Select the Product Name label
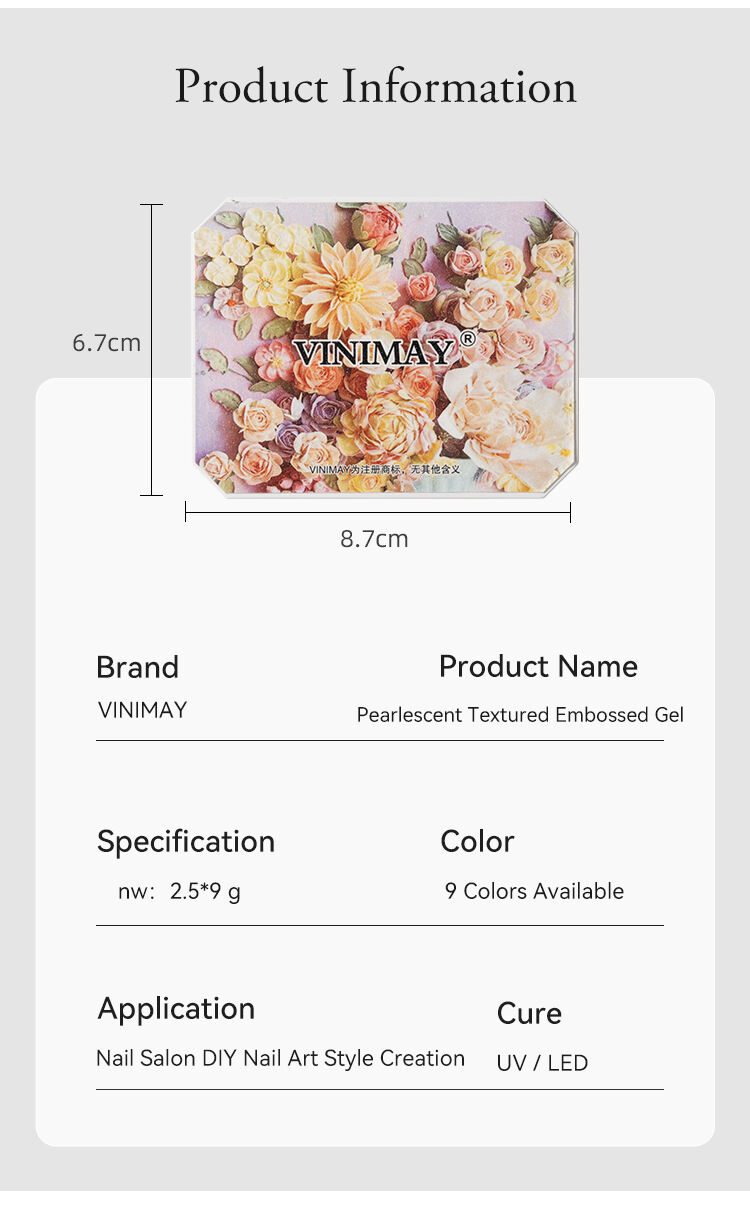The image size is (750, 1225). coord(538,666)
